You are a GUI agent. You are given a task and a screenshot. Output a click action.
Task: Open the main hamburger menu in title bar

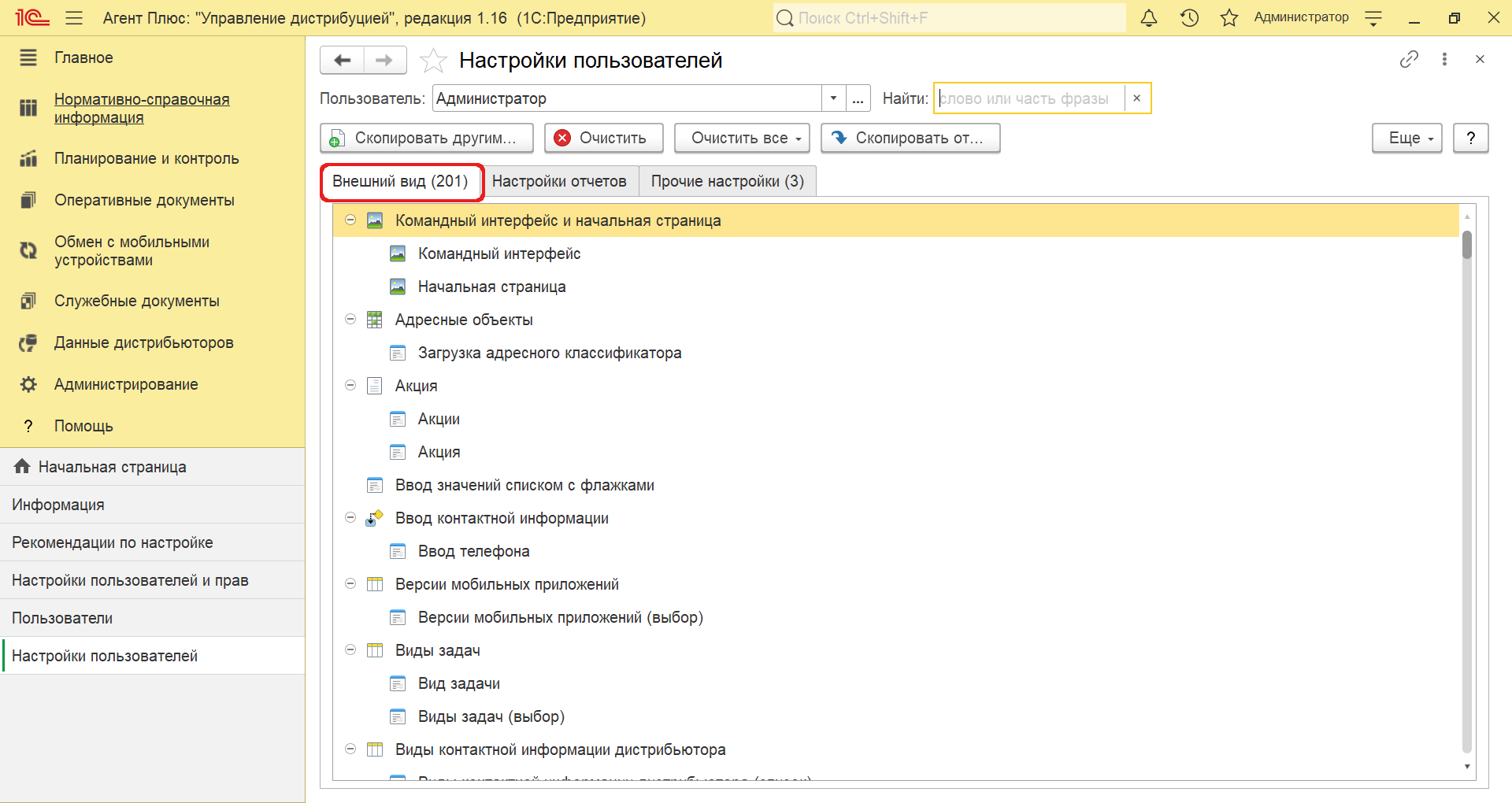coord(74,17)
